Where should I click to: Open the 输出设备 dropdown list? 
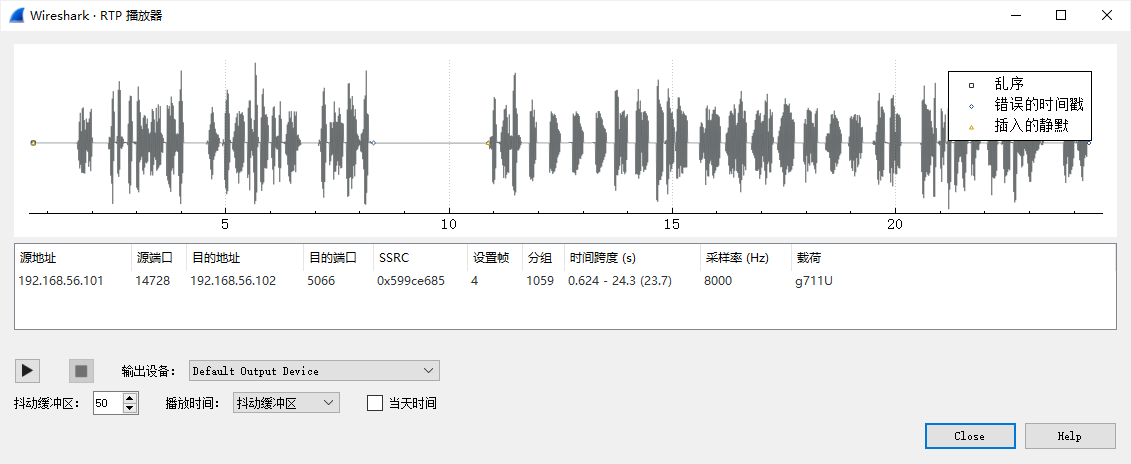click(314, 371)
